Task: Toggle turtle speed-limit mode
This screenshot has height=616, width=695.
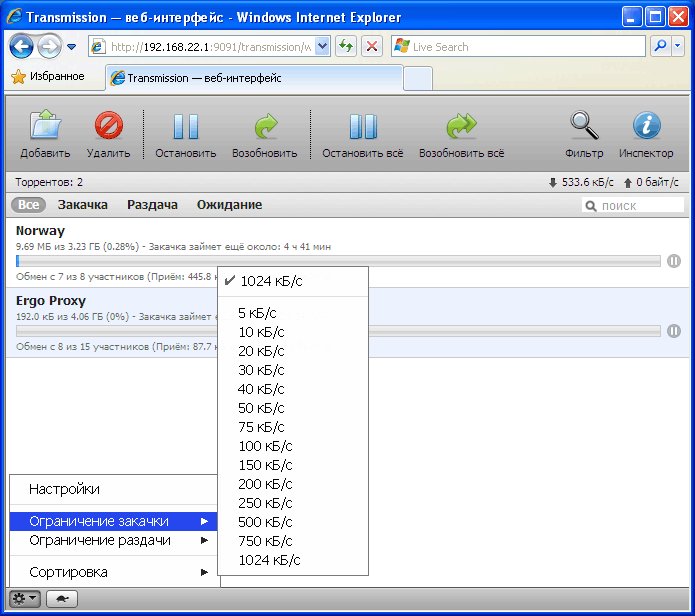Action: tap(62, 599)
